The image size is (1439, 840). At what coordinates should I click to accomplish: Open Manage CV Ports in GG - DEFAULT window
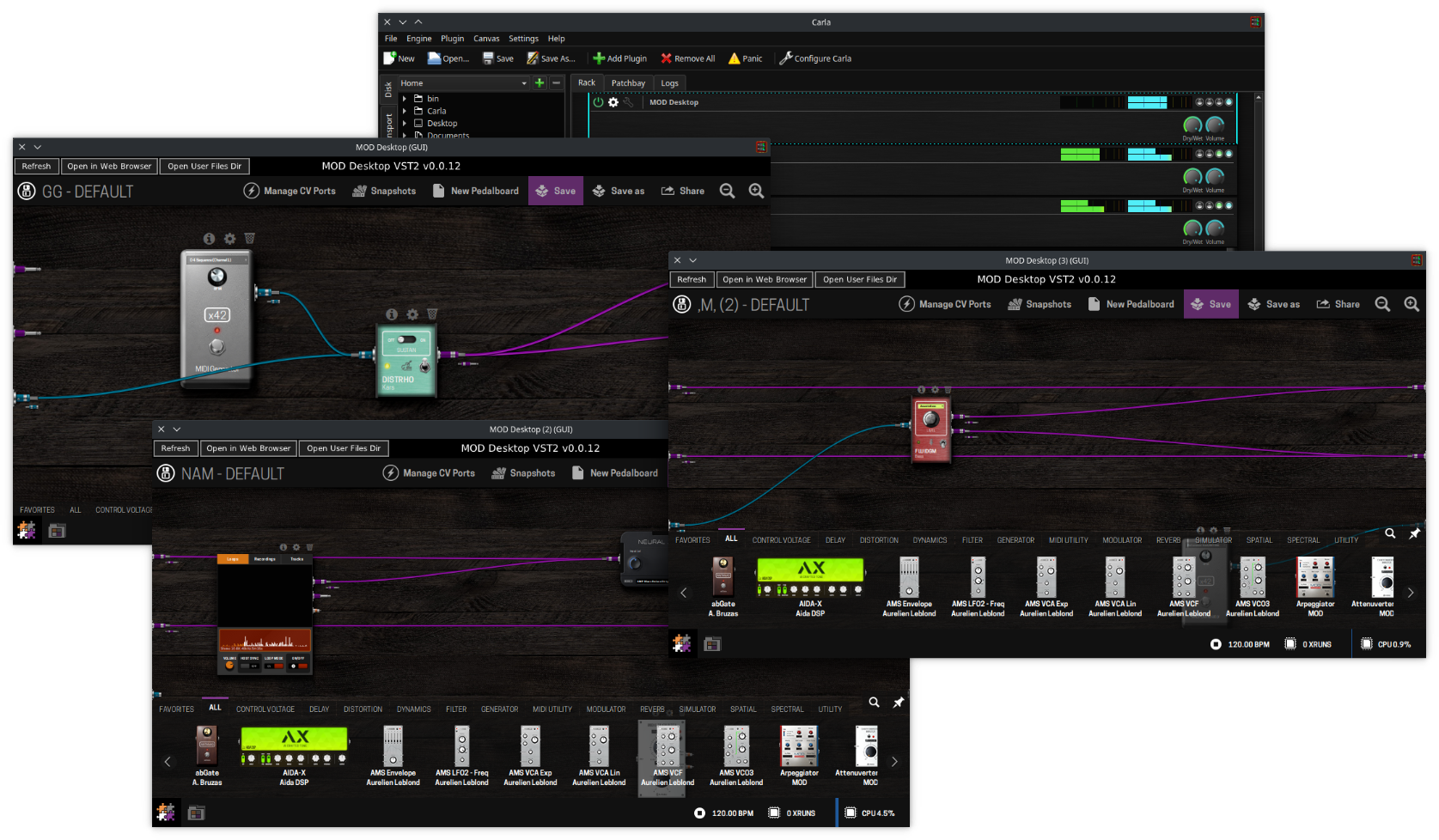click(x=290, y=191)
